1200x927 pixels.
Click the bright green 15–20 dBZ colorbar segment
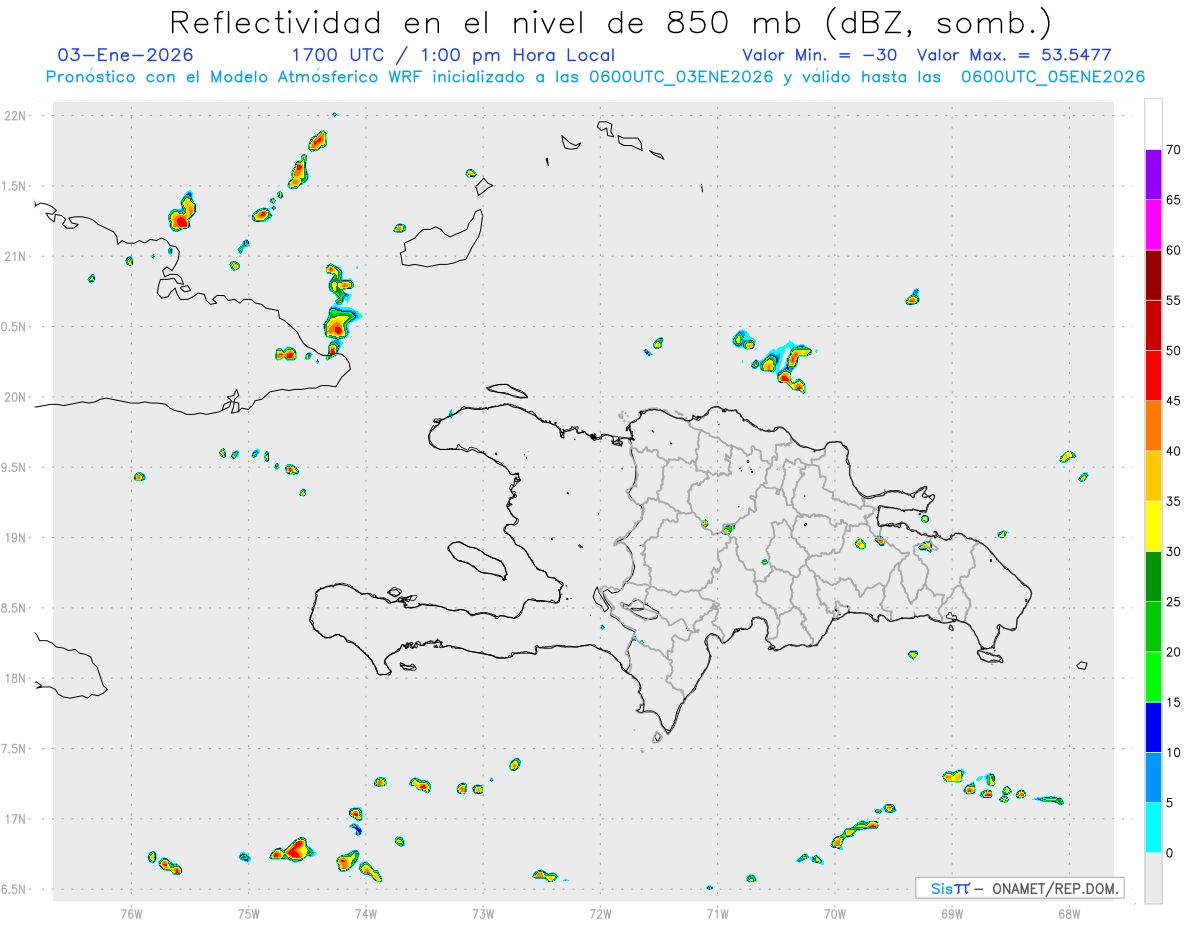click(x=1153, y=677)
